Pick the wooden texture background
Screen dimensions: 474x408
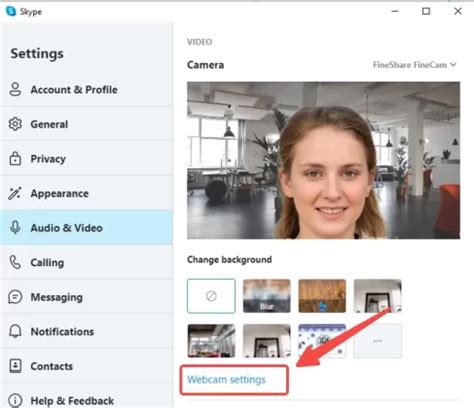point(322,296)
